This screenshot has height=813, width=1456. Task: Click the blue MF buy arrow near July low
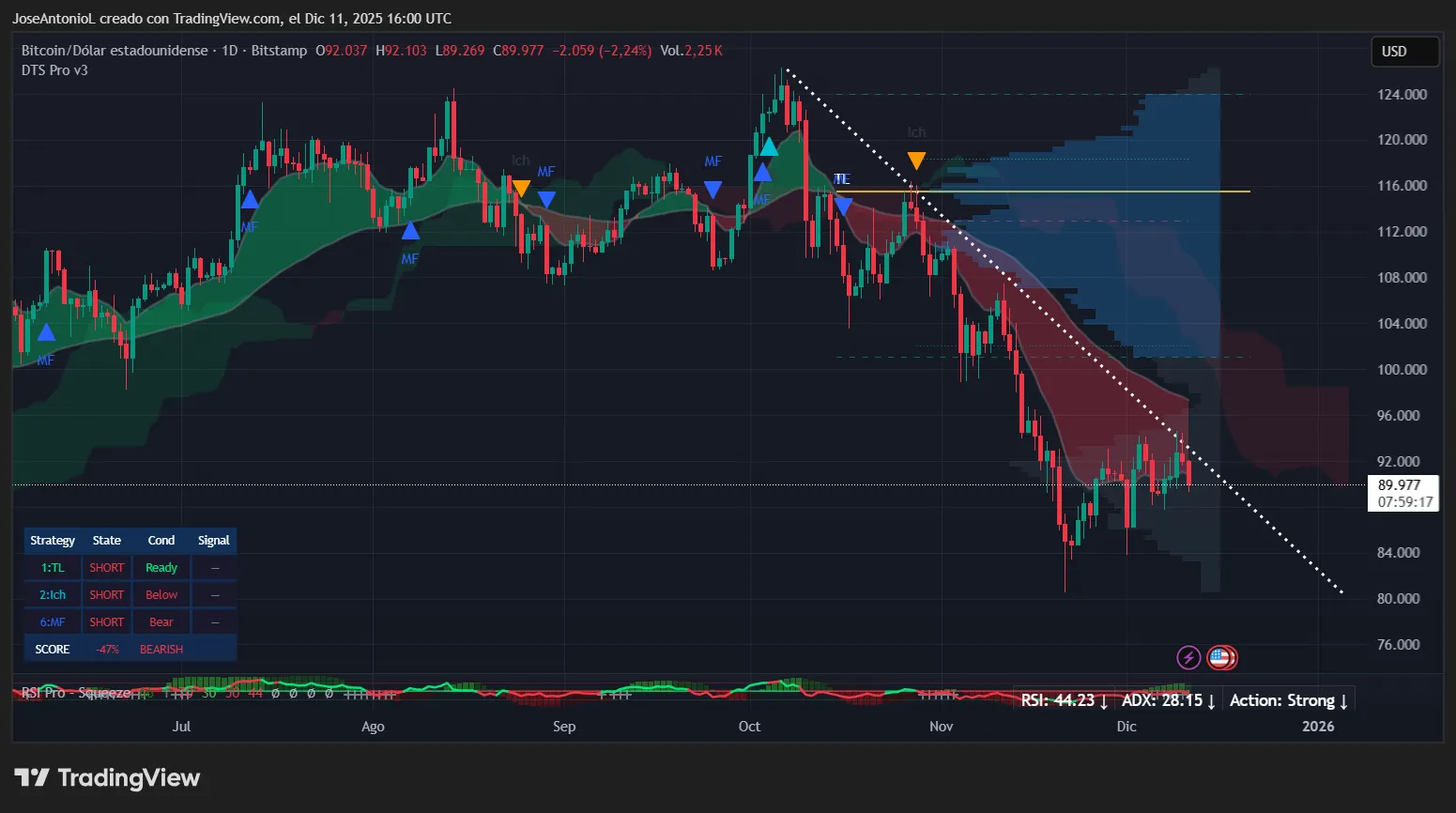[44, 333]
